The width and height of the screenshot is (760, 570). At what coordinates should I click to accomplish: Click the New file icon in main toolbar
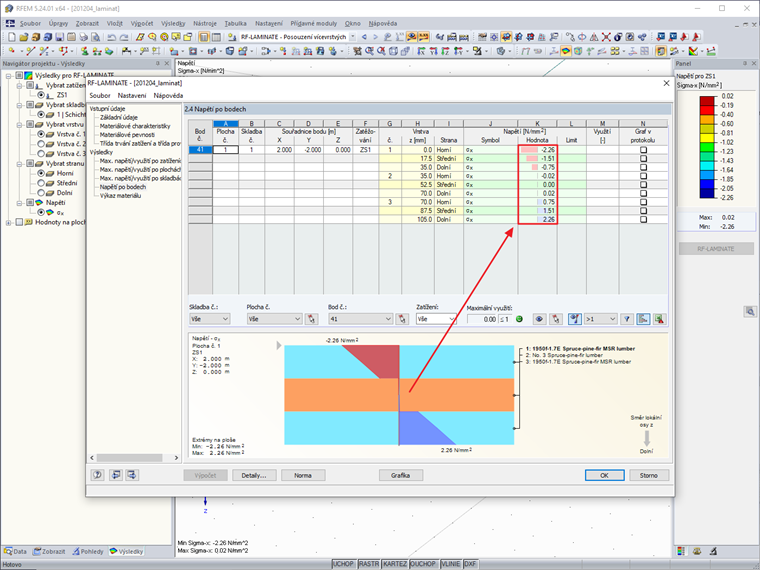(12, 37)
